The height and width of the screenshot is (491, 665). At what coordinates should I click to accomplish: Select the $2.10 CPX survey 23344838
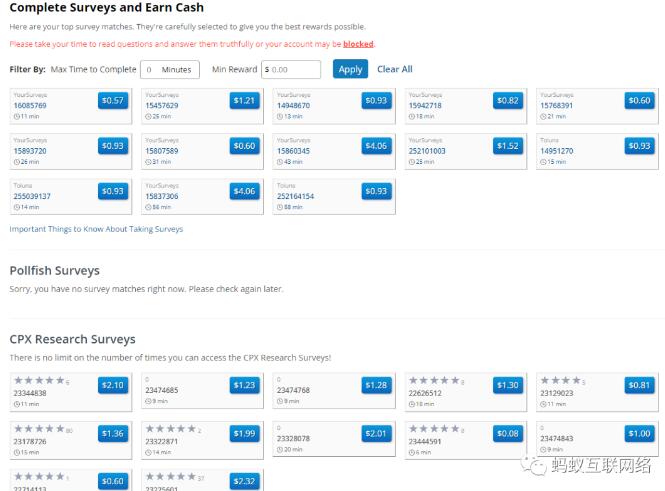pos(113,385)
